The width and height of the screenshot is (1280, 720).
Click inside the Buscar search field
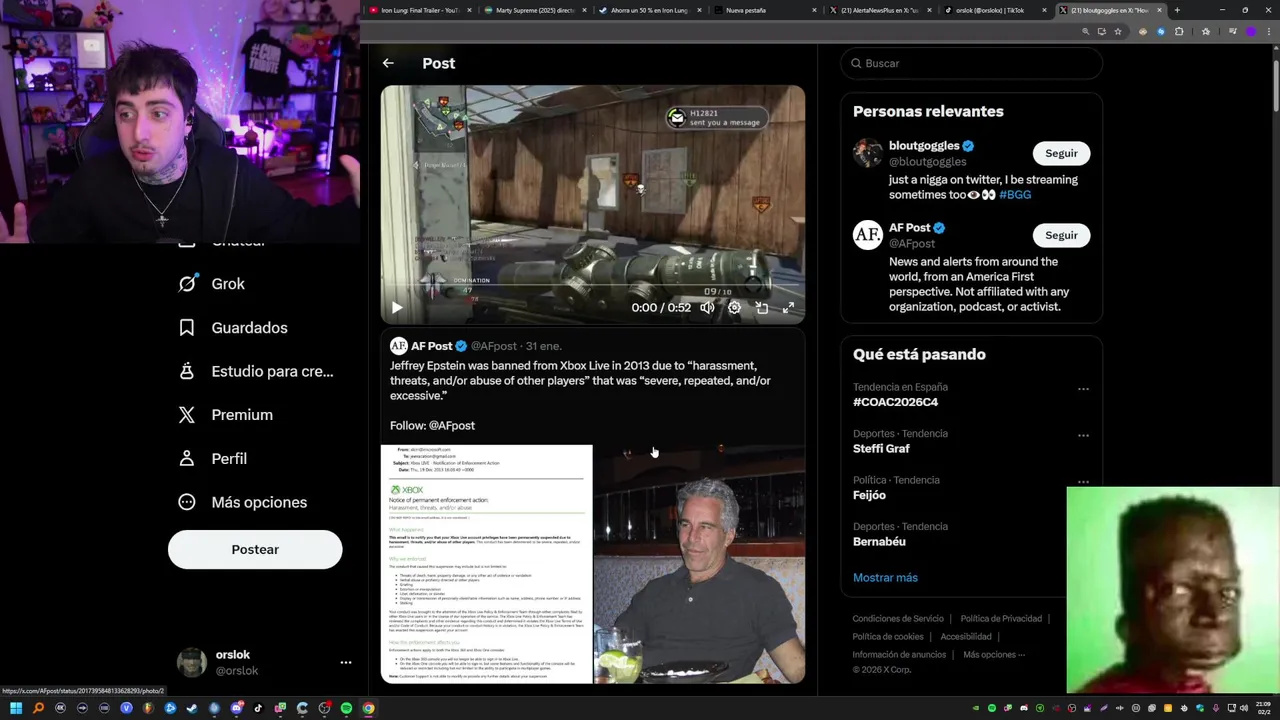[971, 63]
